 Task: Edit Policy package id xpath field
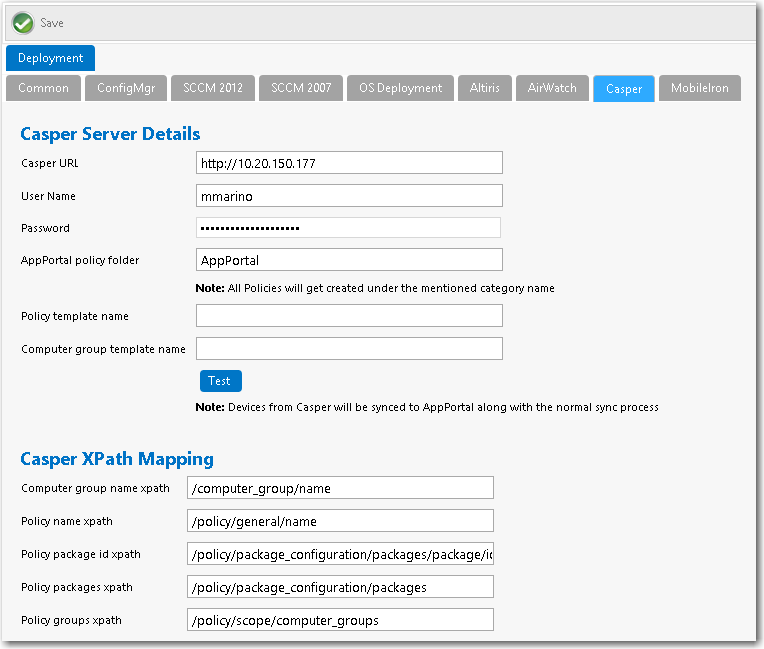click(x=340, y=554)
